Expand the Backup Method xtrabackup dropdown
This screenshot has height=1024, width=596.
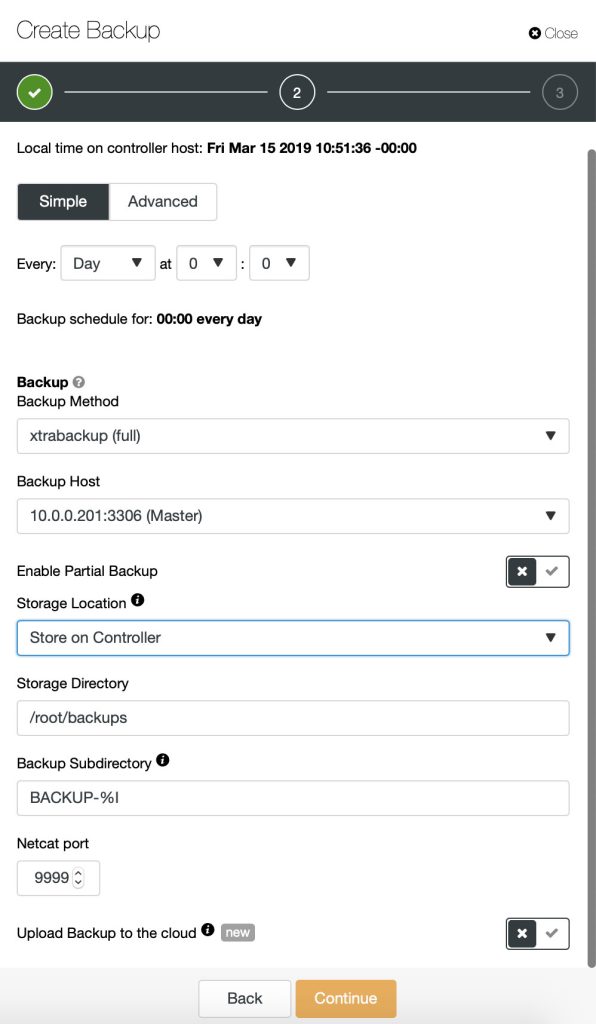pyautogui.click(x=293, y=436)
